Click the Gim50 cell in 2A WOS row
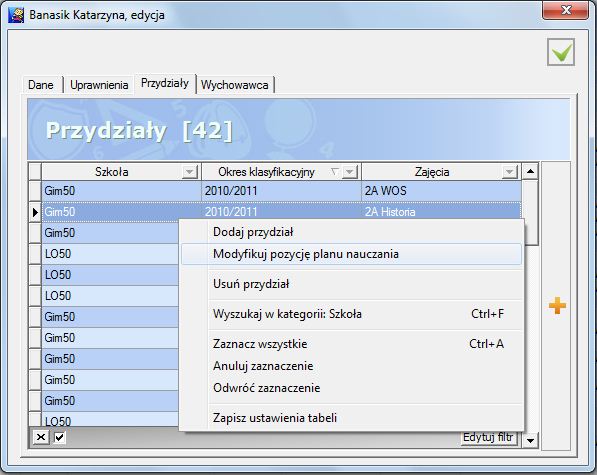The width and height of the screenshot is (597, 475). tap(121, 191)
